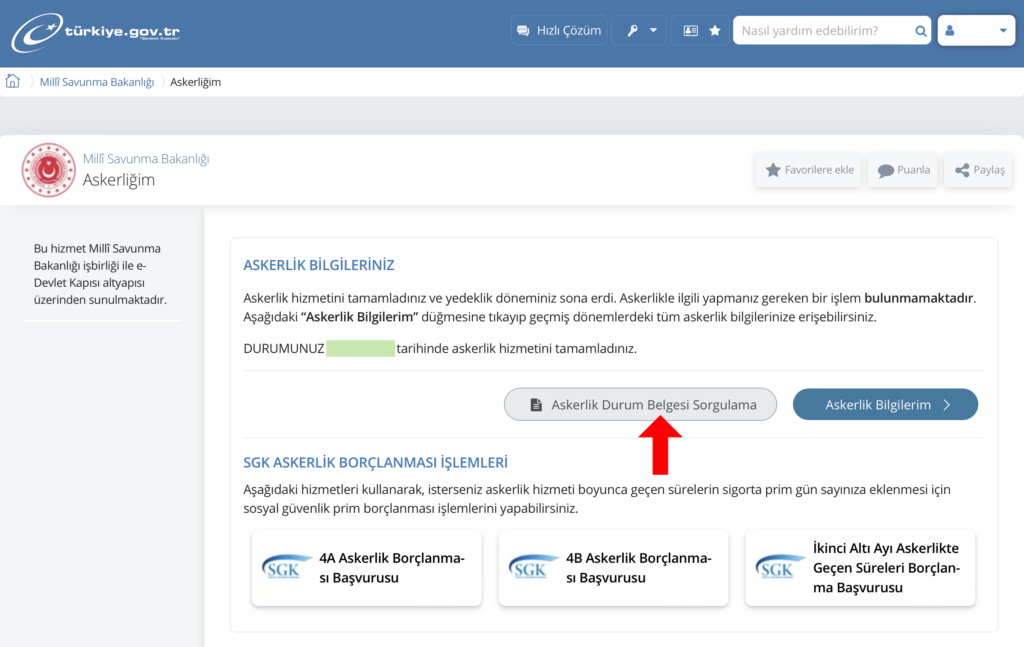Add service with Favorilere ekle
The image size is (1024, 647).
808,170
